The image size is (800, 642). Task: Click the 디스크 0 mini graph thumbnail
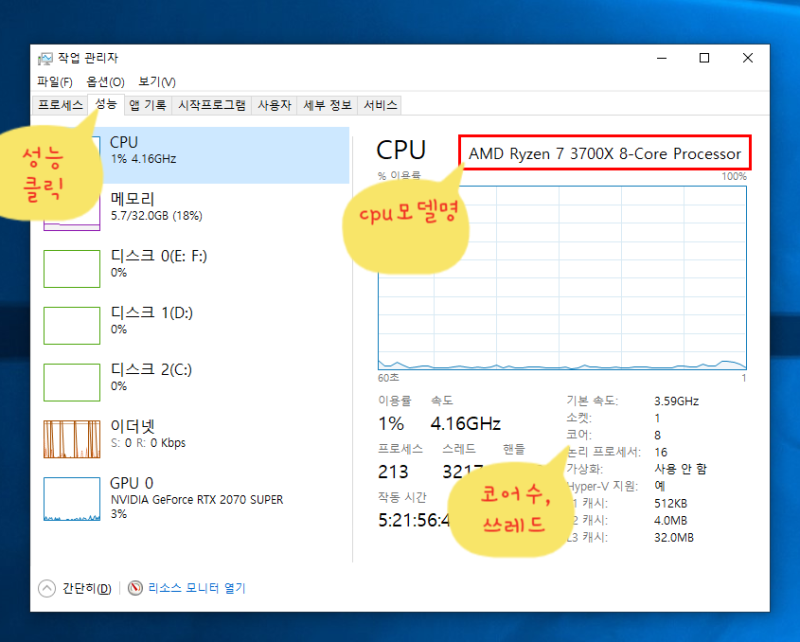click(x=71, y=268)
